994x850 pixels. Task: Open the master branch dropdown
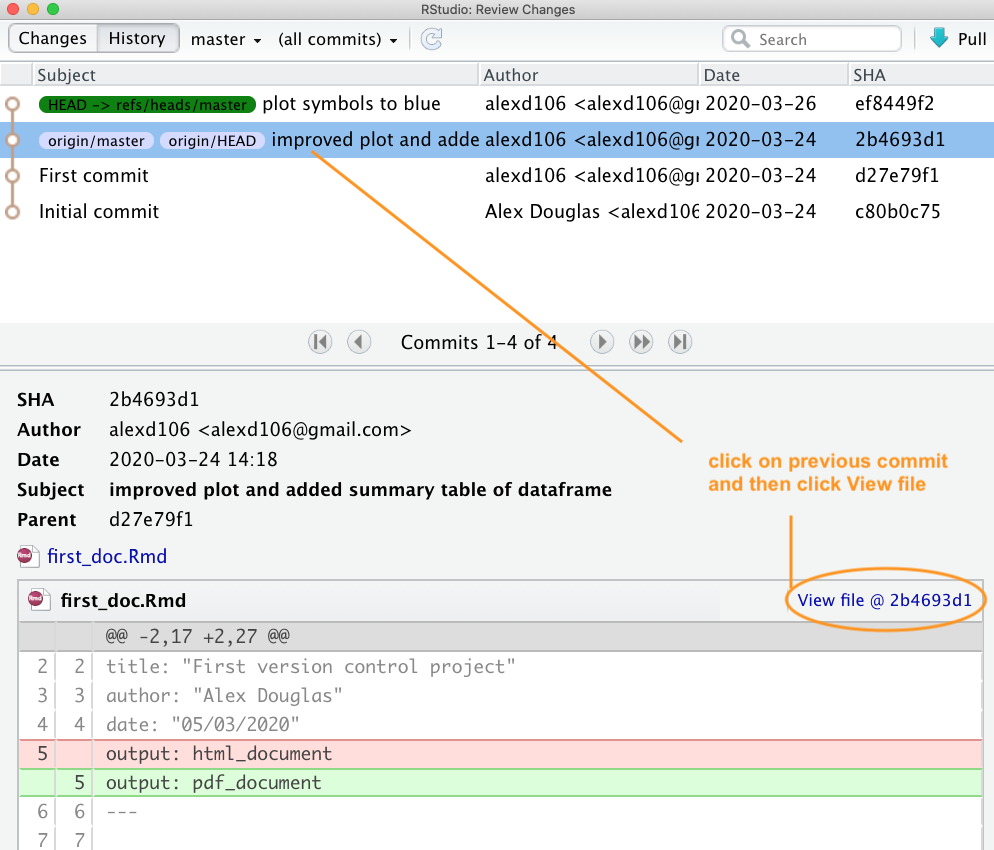click(226, 40)
